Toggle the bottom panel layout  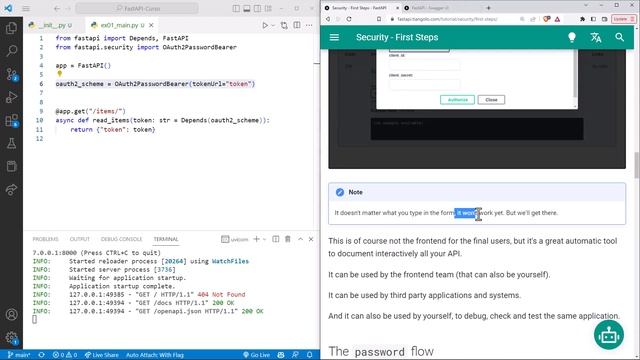coord(247,8)
